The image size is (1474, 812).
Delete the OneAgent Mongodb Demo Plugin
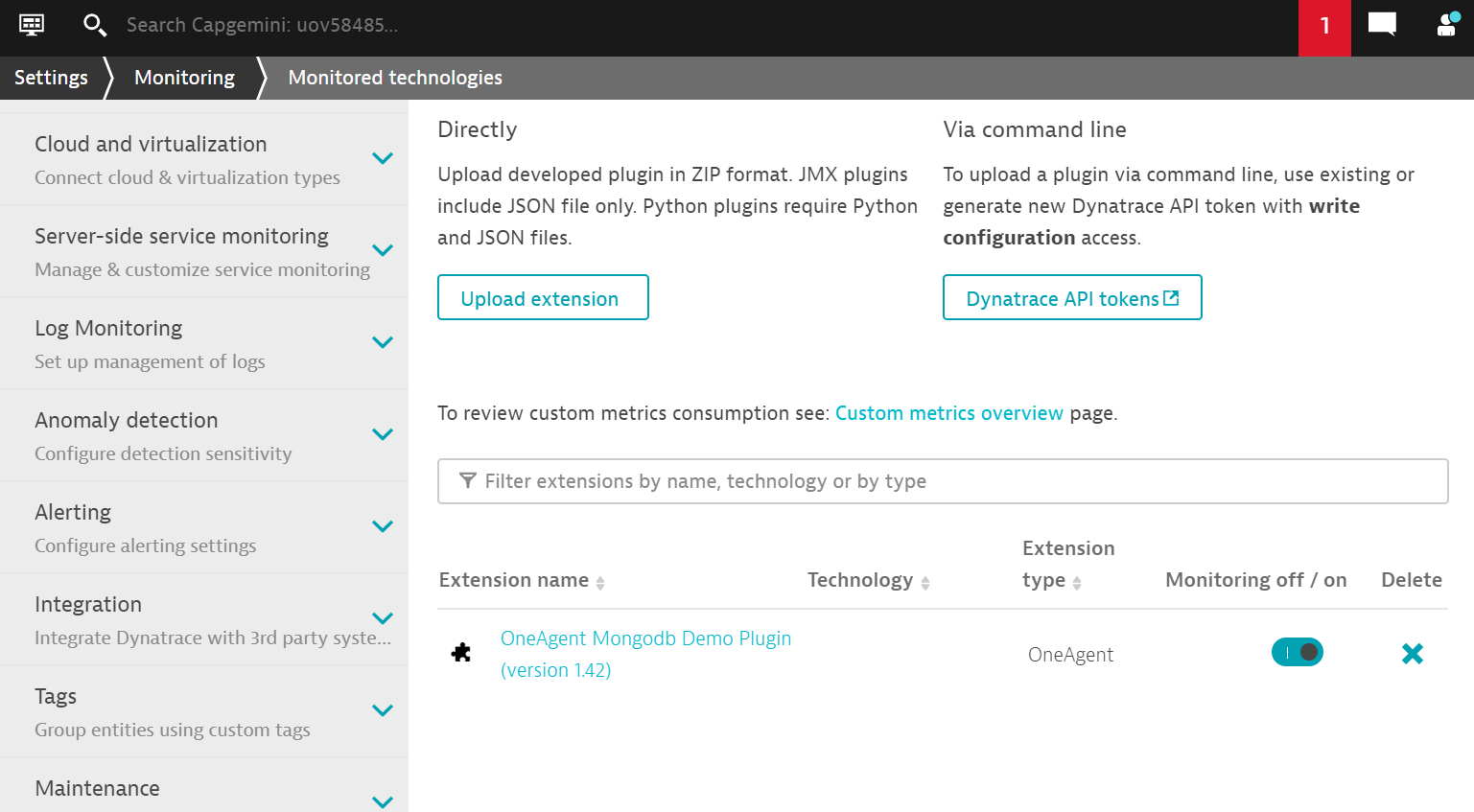1413,654
